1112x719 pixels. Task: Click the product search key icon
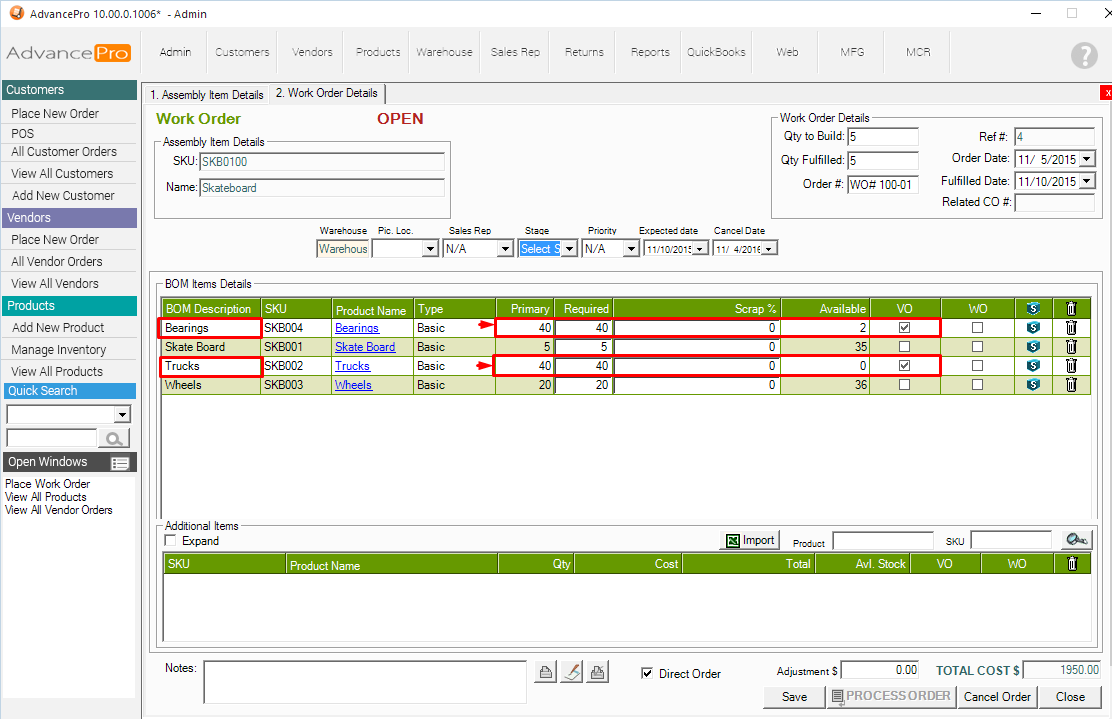(1076, 540)
